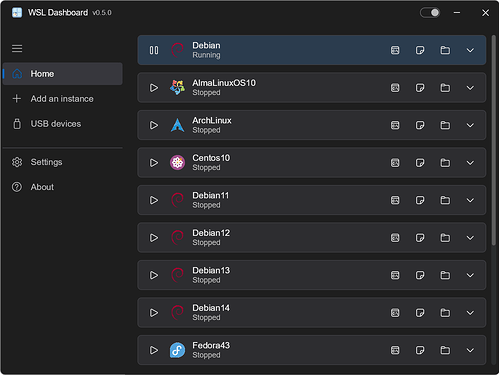Open folder icon in Debian11 row
The image size is (499, 375).
pos(445,200)
